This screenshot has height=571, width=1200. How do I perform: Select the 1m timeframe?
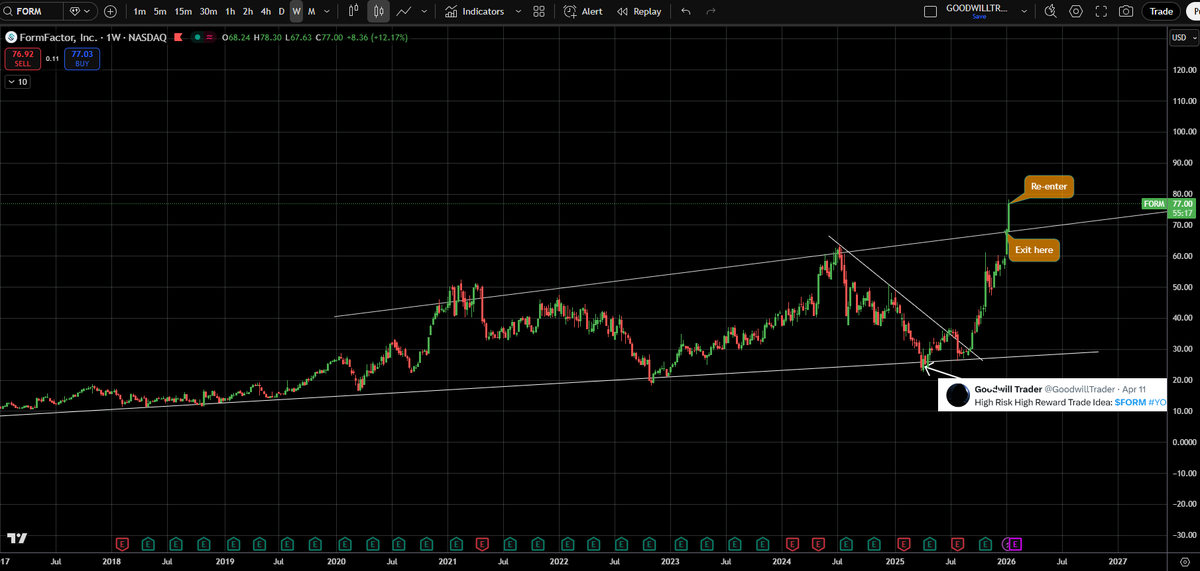click(139, 12)
